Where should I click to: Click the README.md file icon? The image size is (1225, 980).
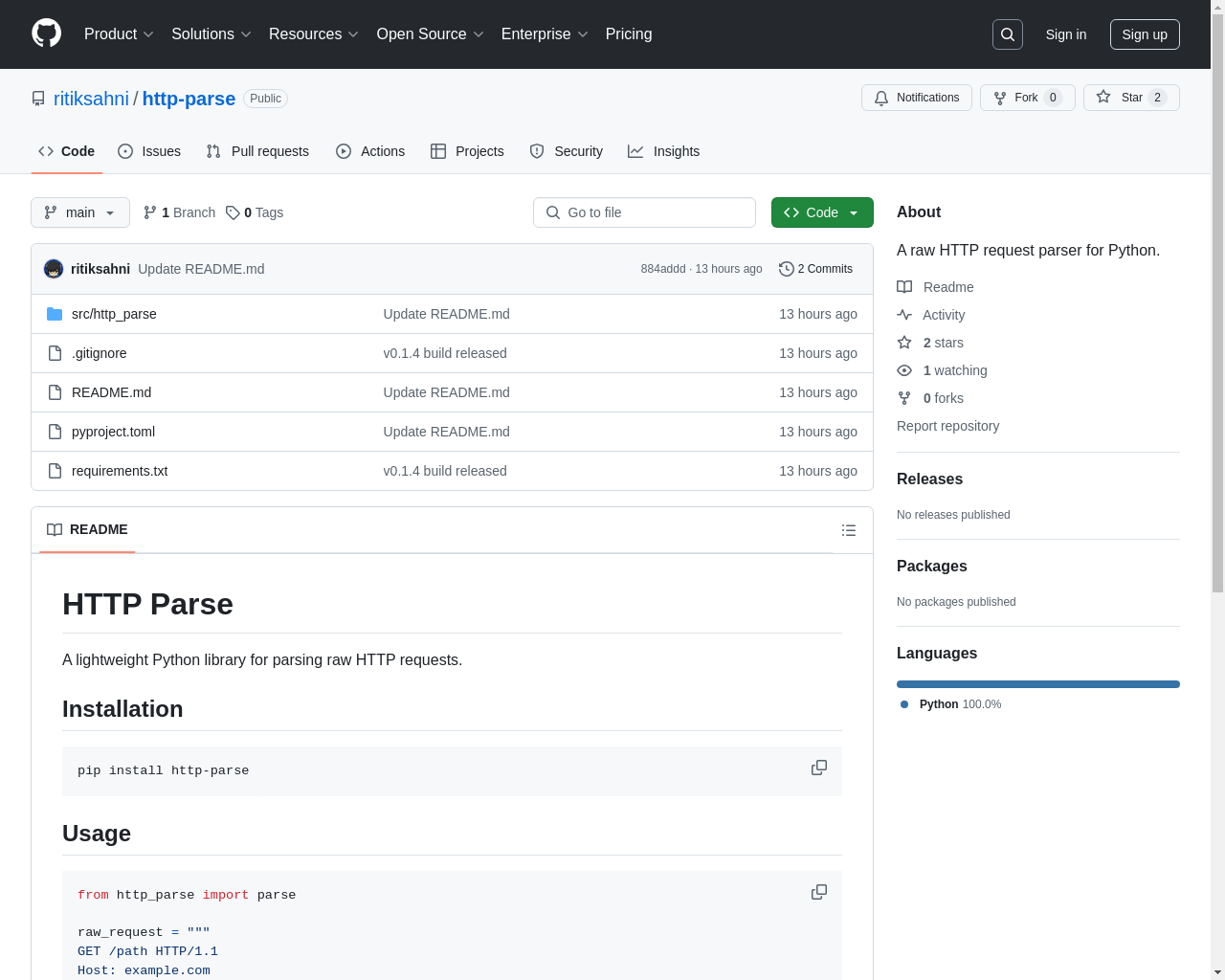coord(55,392)
